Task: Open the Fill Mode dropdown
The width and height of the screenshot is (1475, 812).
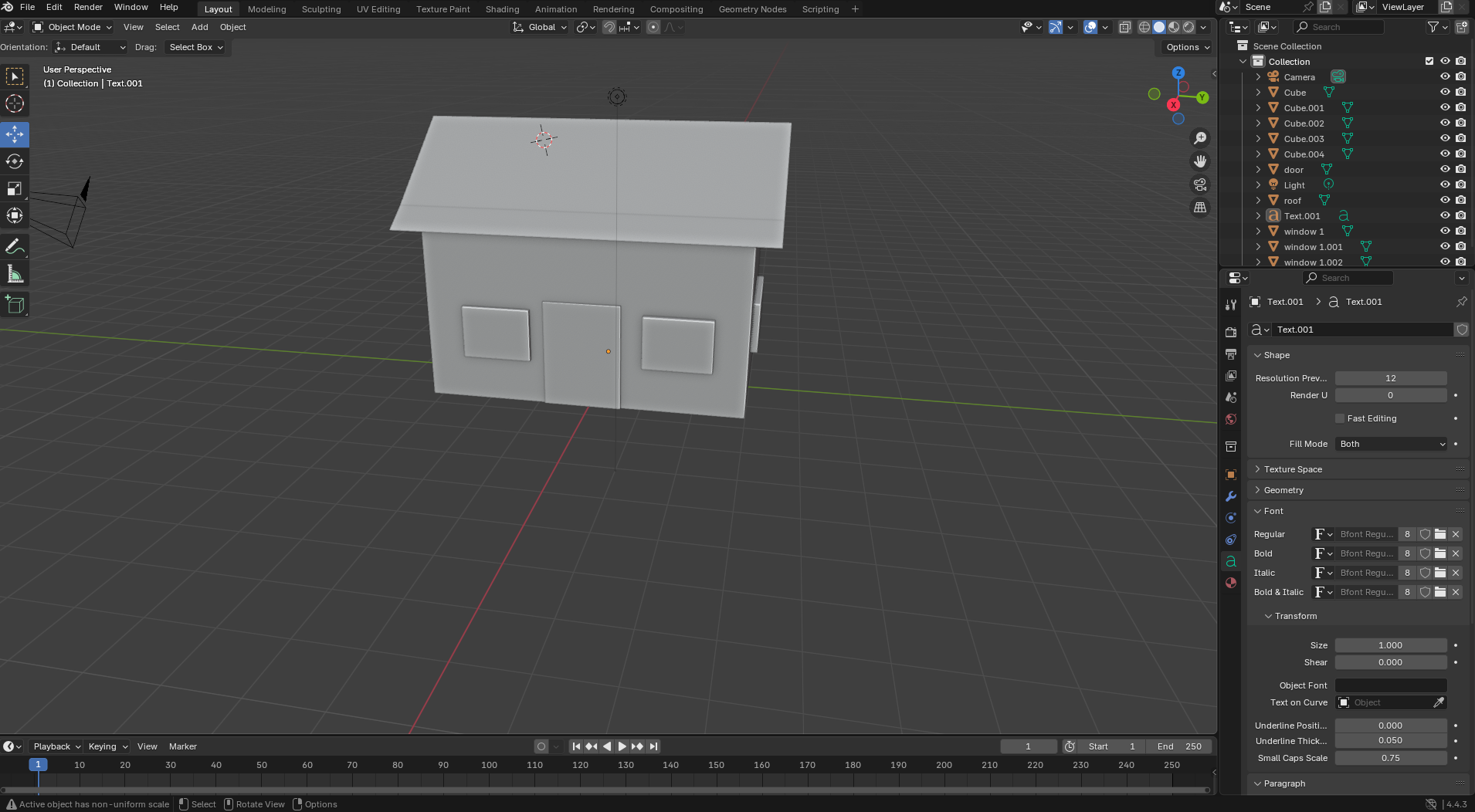Action: pyautogui.click(x=1391, y=444)
